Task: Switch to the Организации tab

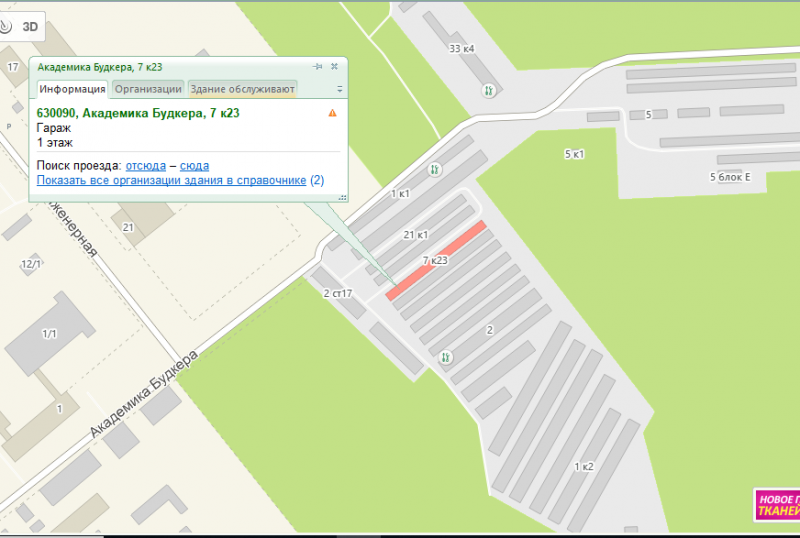Action: (148, 89)
